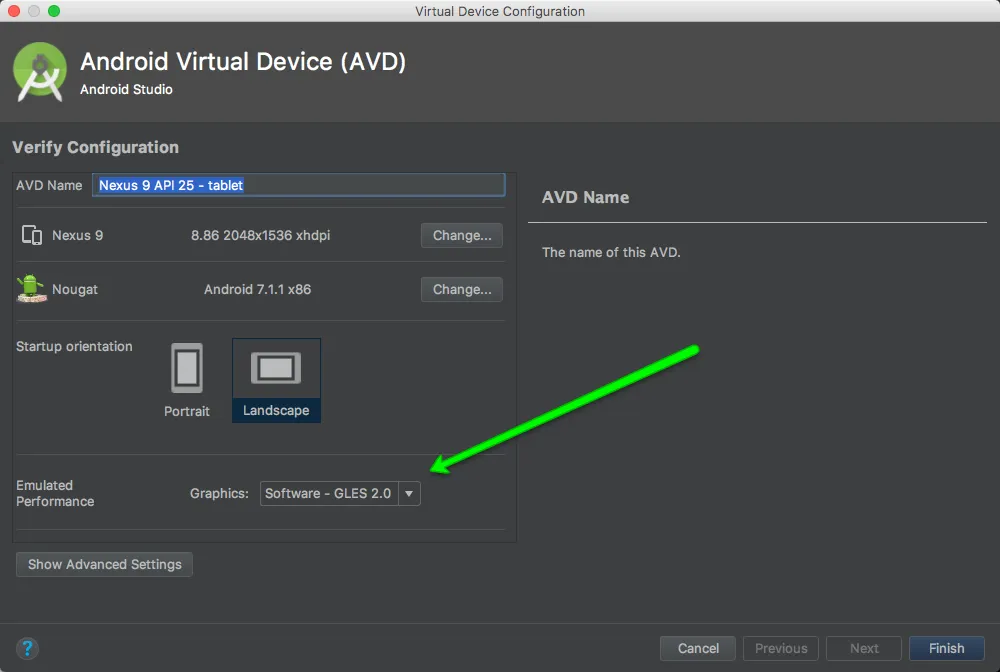Close the window with the red button

[13, 11]
